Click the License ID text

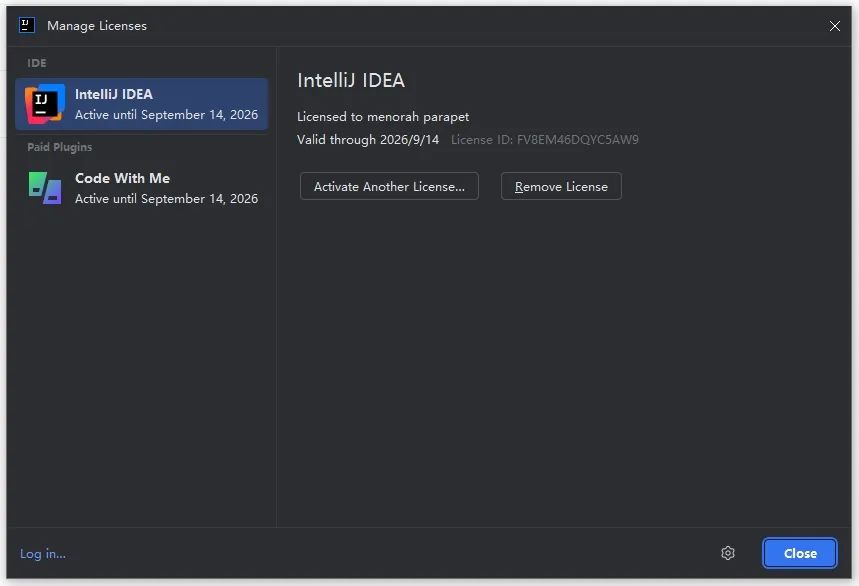(x=545, y=140)
